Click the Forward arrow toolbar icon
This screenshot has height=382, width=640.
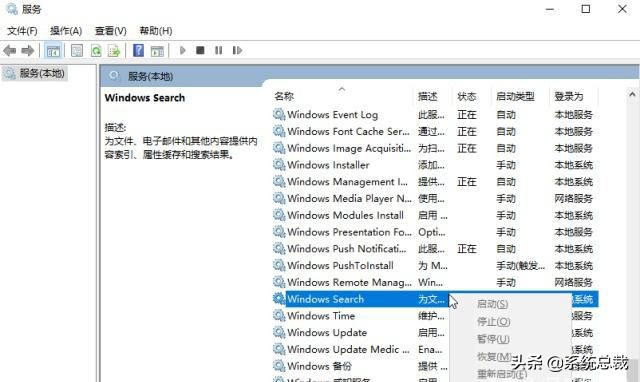[28, 51]
